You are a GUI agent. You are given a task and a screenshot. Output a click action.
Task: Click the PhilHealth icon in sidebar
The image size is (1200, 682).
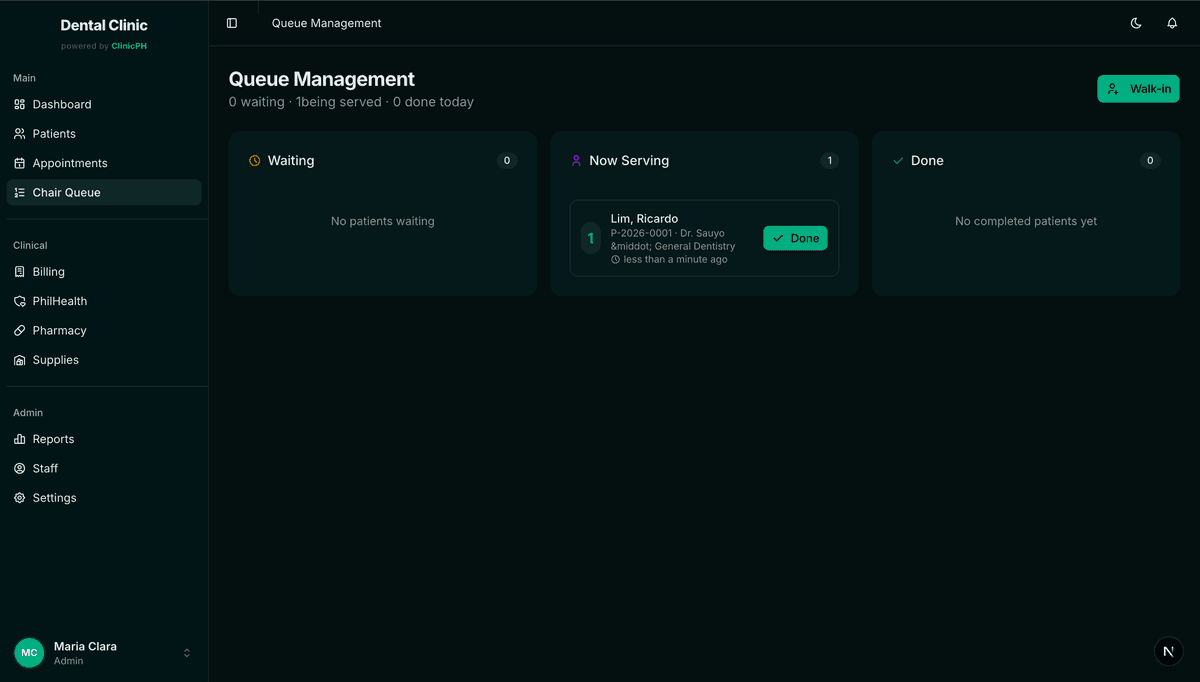tap(20, 300)
